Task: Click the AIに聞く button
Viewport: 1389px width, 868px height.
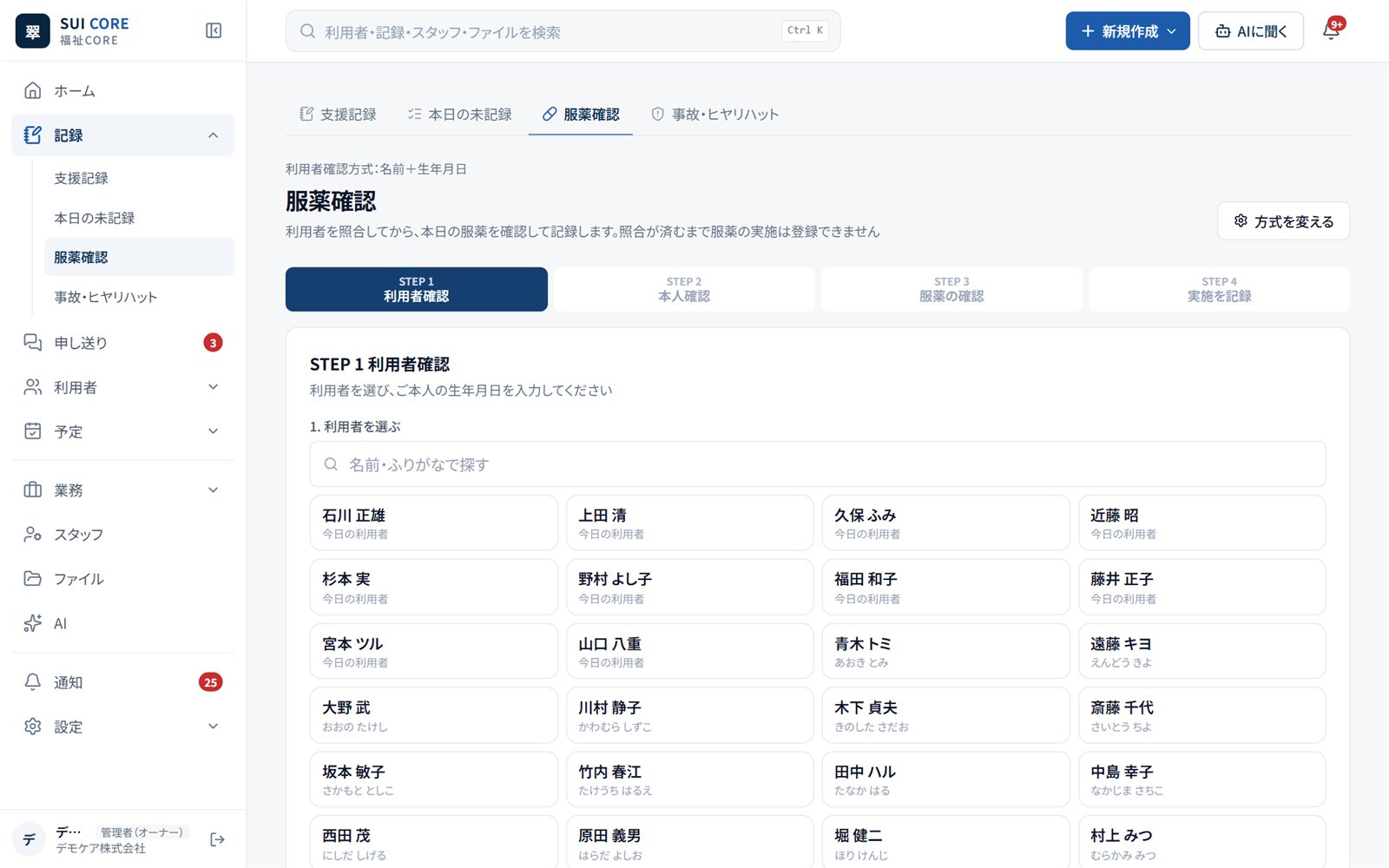Action: point(1251,31)
